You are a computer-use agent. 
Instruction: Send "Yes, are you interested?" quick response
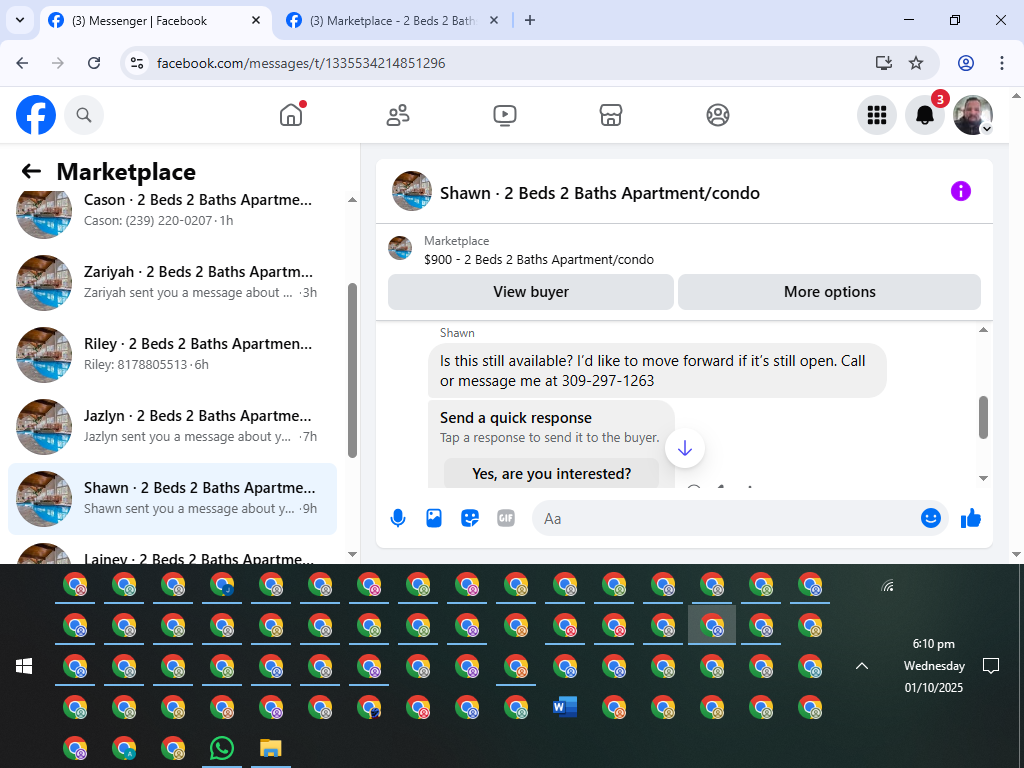point(551,473)
